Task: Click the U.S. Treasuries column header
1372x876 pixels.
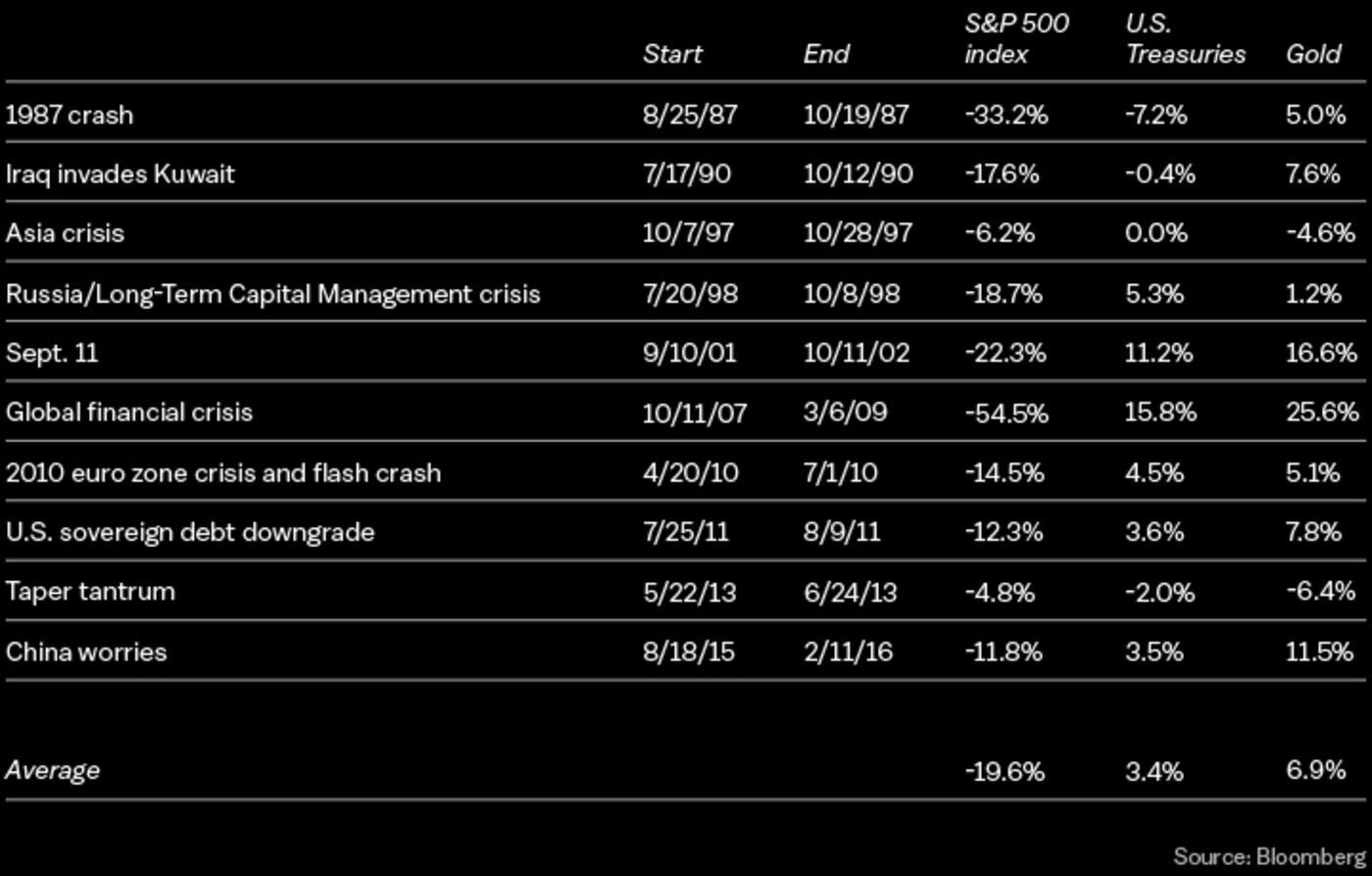Action: coord(1185,39)
